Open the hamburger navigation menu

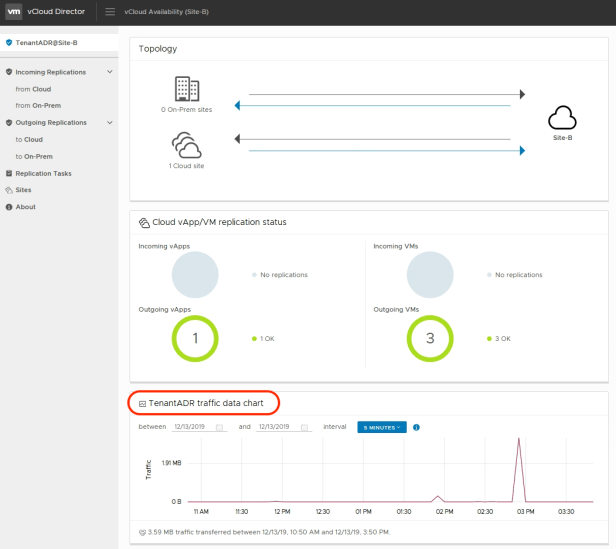[x=110, y=11]
